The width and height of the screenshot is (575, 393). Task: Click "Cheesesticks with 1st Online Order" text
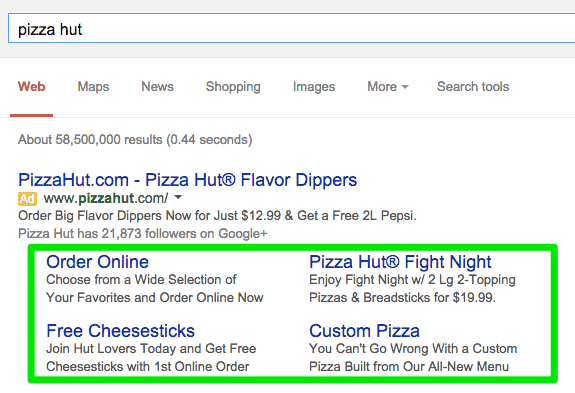pyautogui.click(x=148, y=367)
